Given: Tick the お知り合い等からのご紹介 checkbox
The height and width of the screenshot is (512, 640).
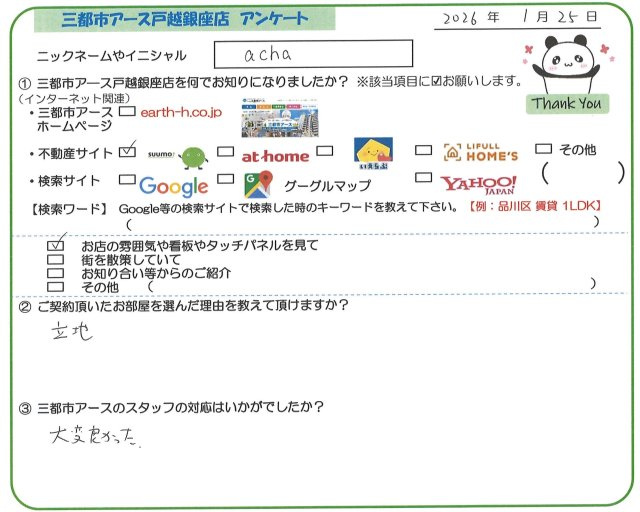Looking at the screenshot, I should pyautogui.click(x=56, y=272).
